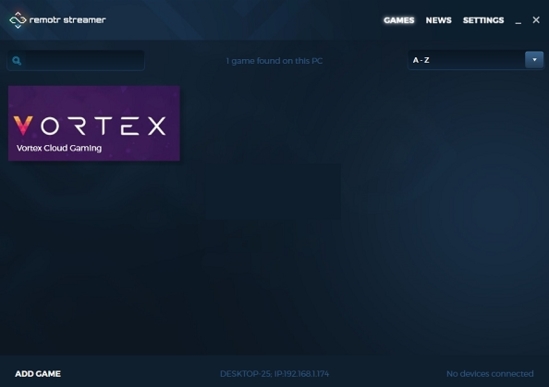549x387 pixels.
Task: Click the 'No devices connected' status
Action: [x=490, y=374]
